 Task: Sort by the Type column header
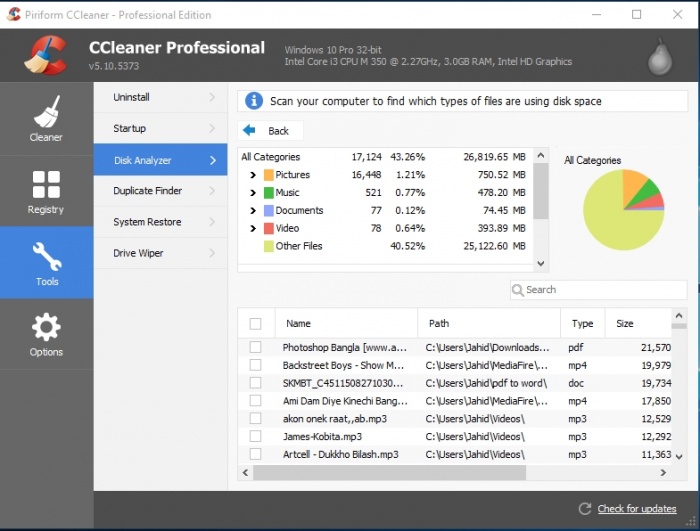(x=583, y=323)
